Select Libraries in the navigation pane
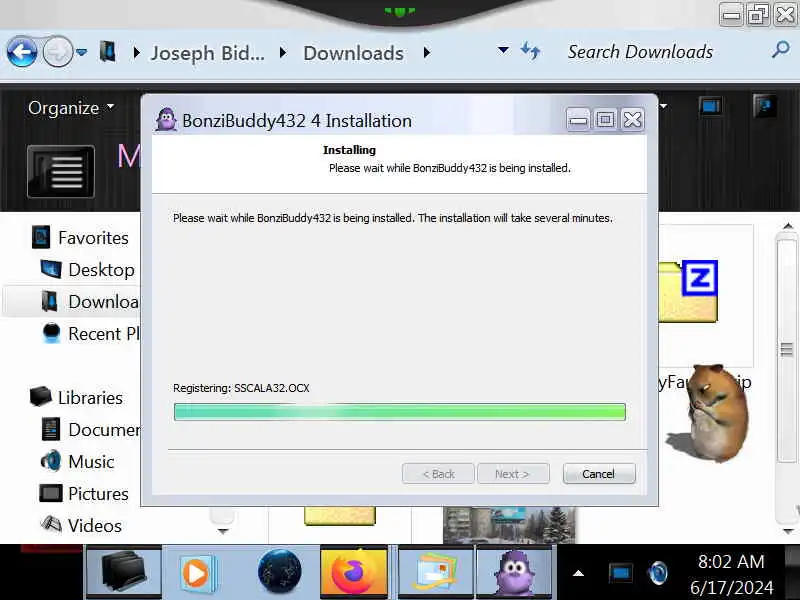 (x=90, y=398)
